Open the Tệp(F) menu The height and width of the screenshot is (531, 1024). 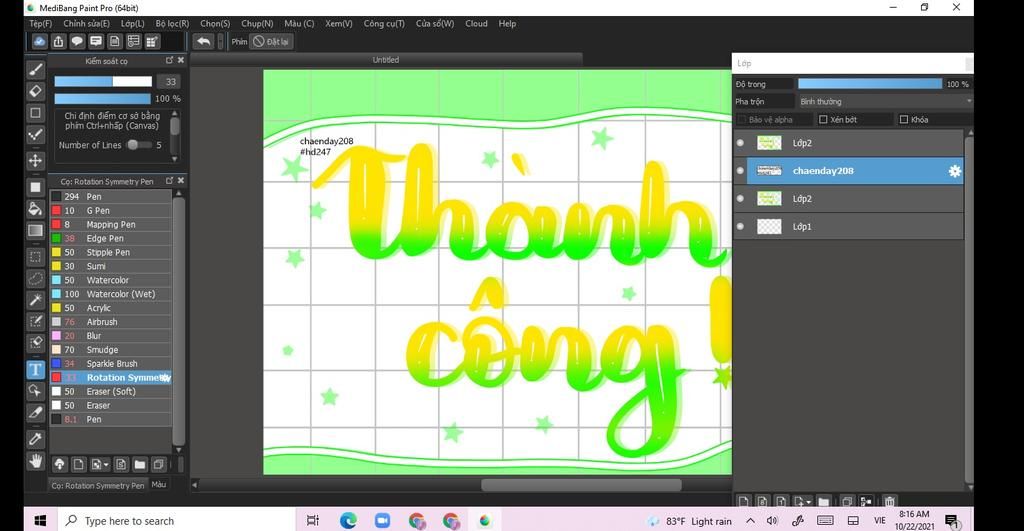click(x=40, y=24)
